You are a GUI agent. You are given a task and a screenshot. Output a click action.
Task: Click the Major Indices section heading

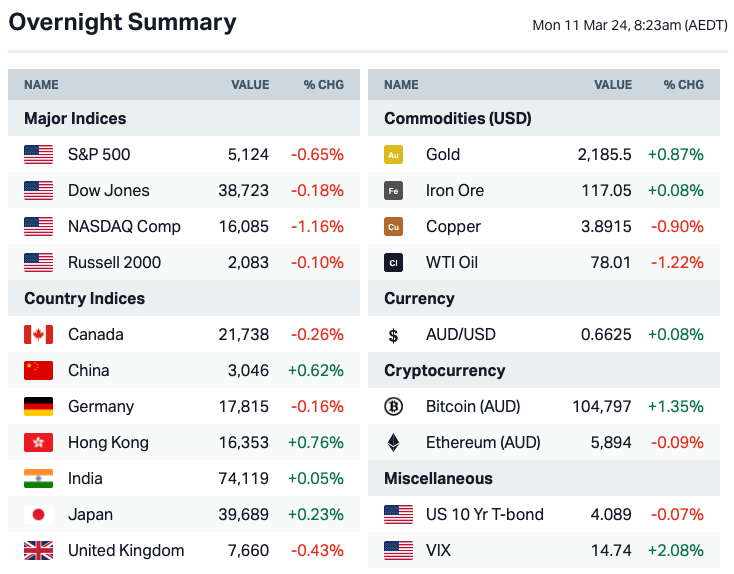pyautogui.click(x=75, y=119)
